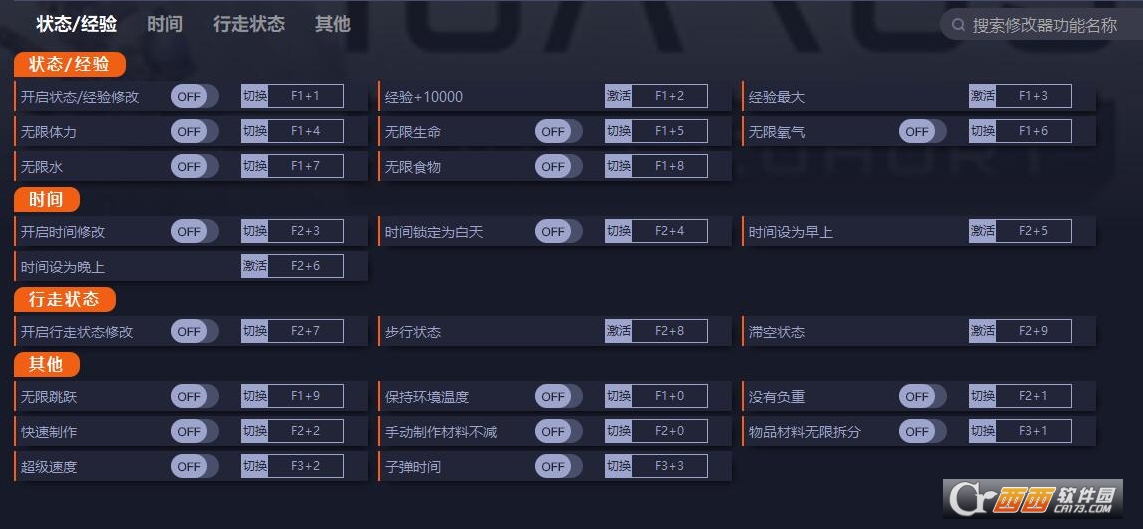Toggle the 无限体力 switch
Viewport: 1143px width, 529px height.
(x=195, y=131)
